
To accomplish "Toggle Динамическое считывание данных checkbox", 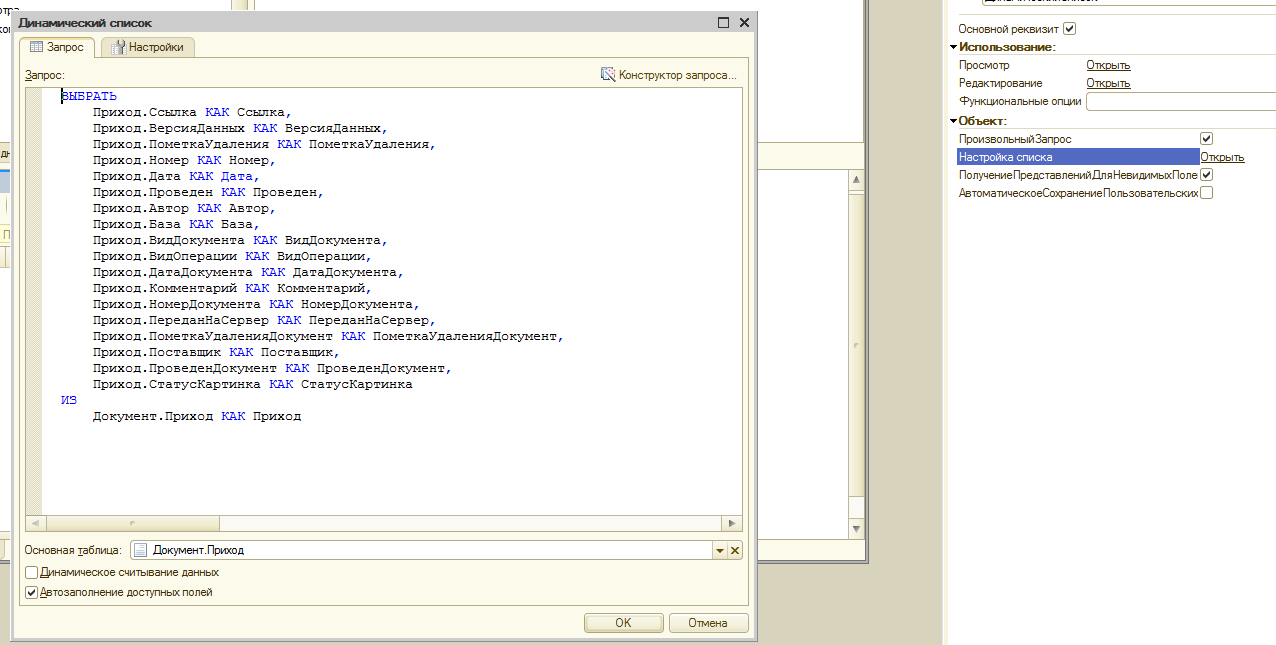I will click(x=32, y=573).
